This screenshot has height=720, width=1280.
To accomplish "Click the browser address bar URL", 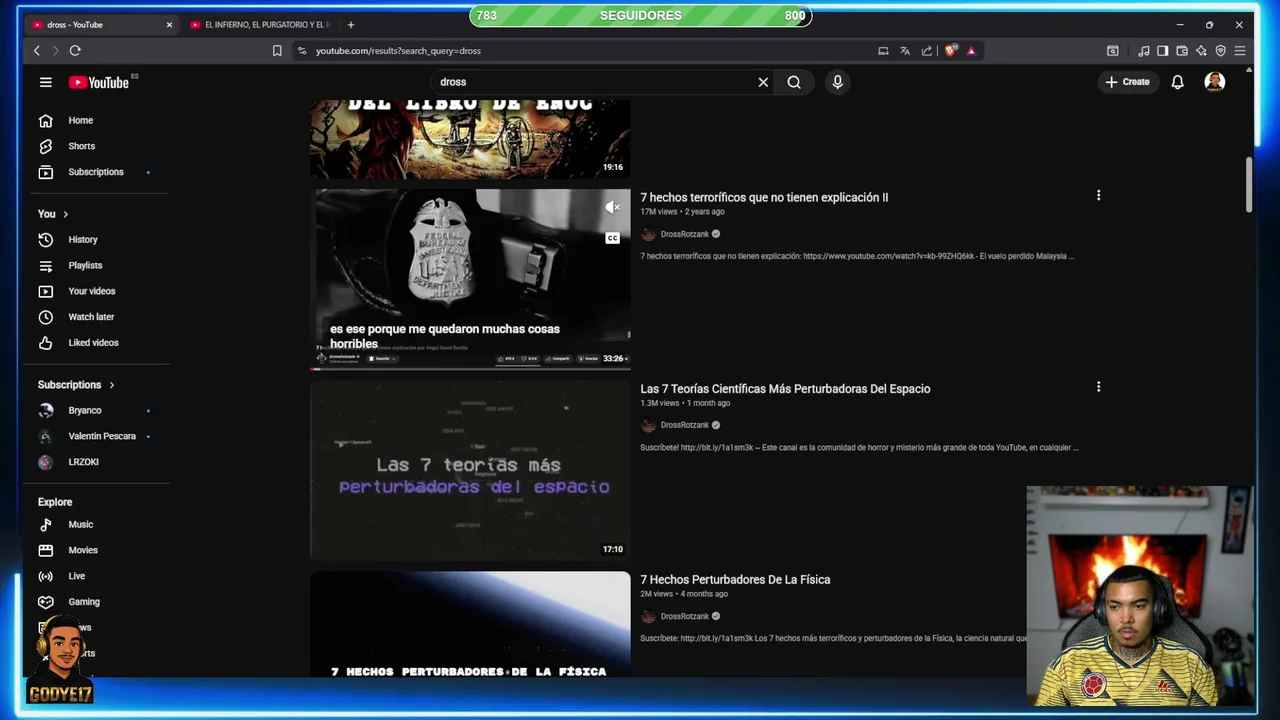I will pos(398,50).
